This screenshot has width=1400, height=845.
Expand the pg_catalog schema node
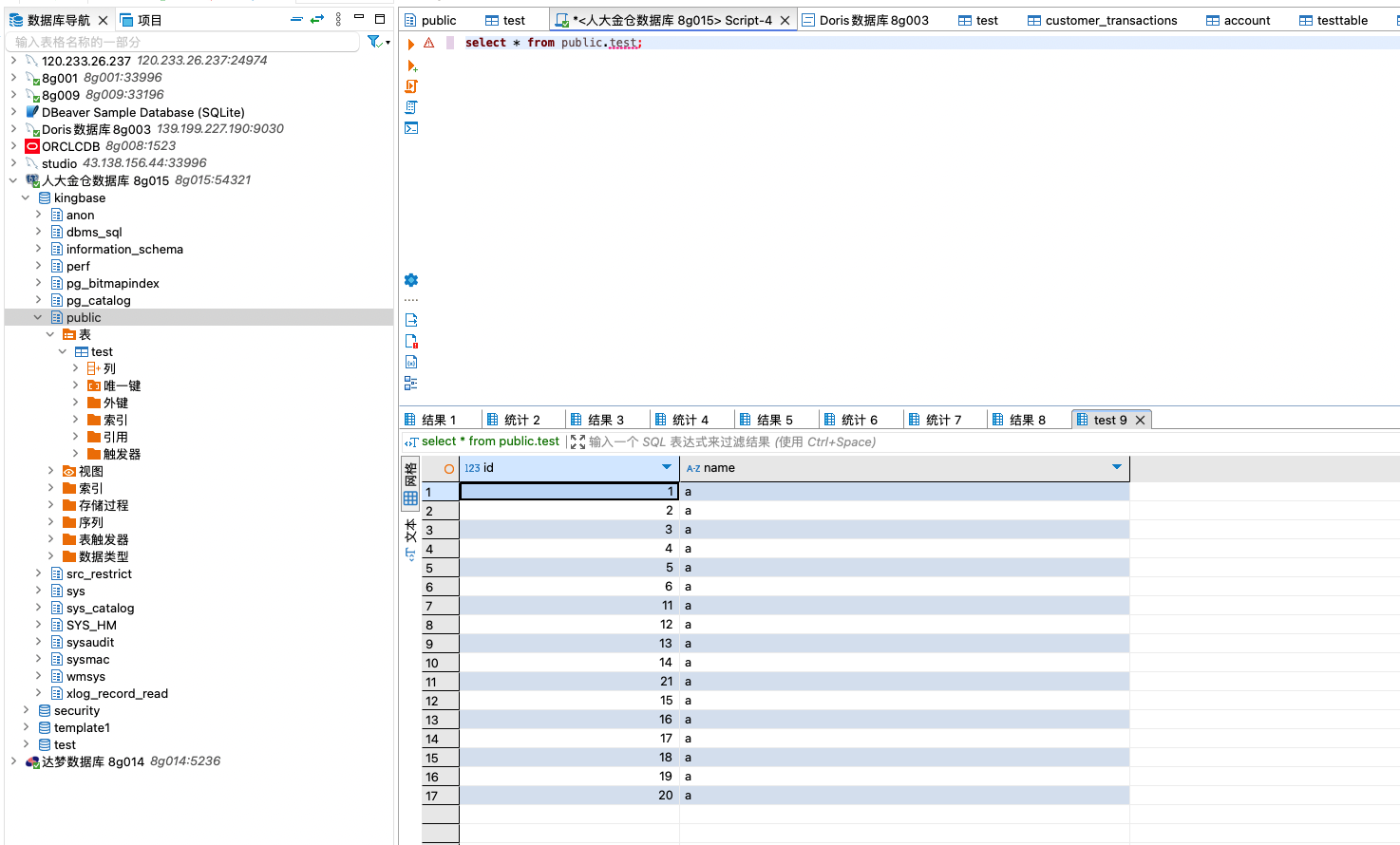(x=38, y=300)
